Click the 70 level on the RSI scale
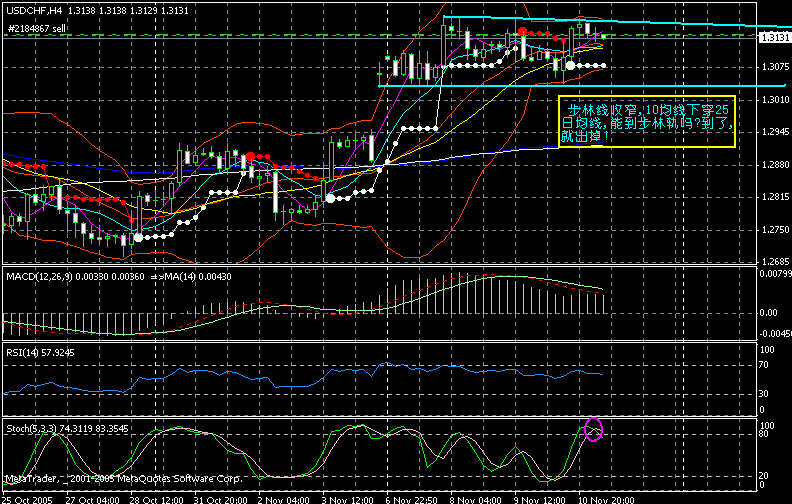Image resolution: width=792 pixels, height=504 pixels. point(765,368)
